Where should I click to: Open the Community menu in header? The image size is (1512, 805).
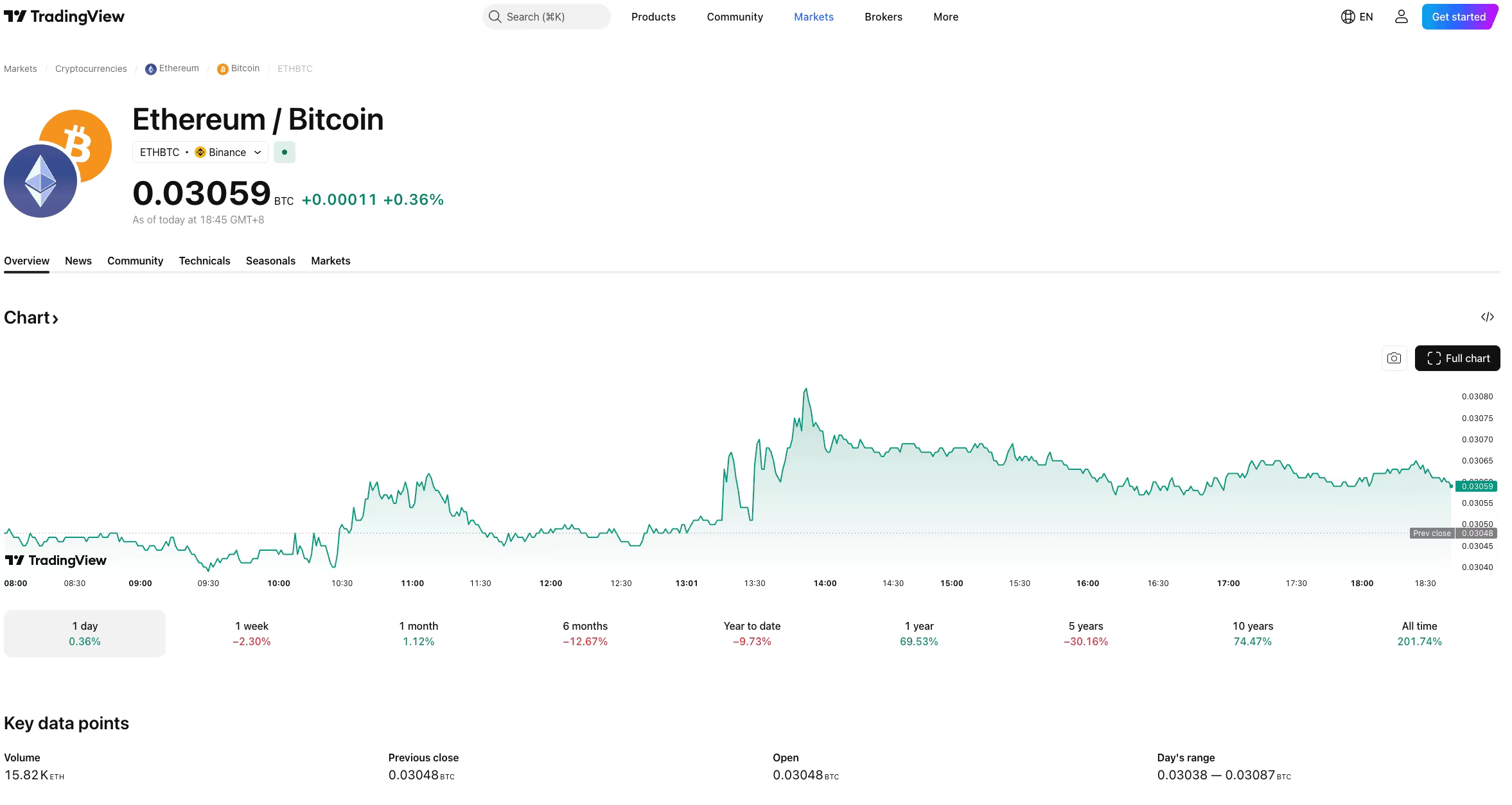tap(735, 17)
